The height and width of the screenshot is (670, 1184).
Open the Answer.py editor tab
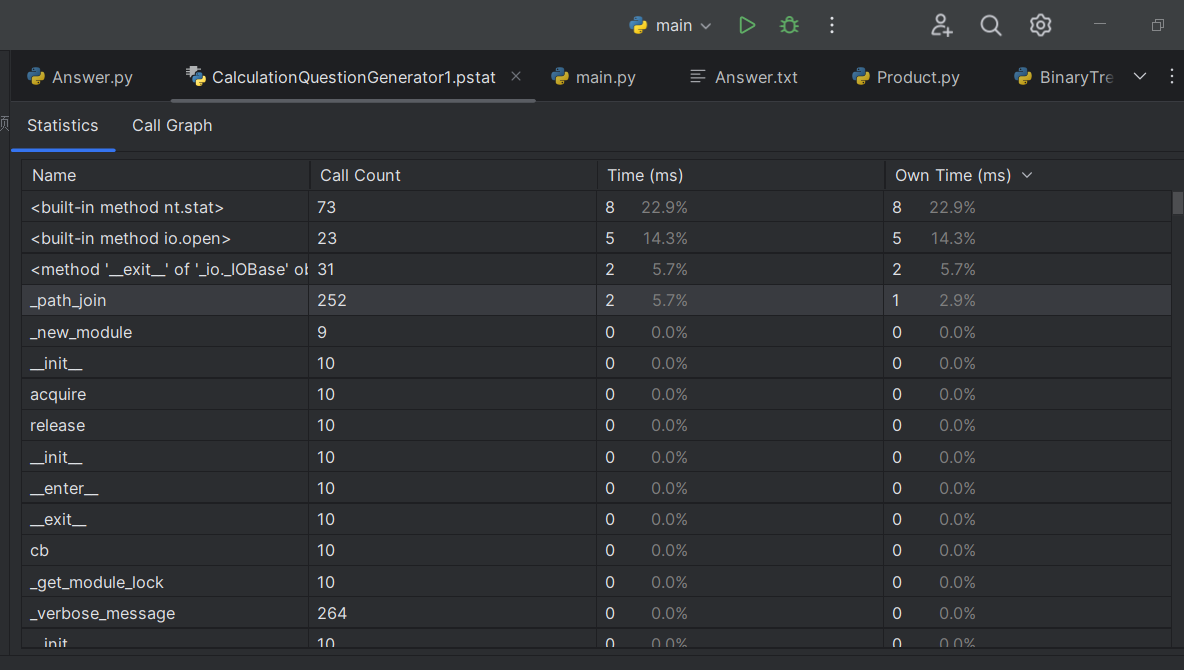click(x=80, y=77)
